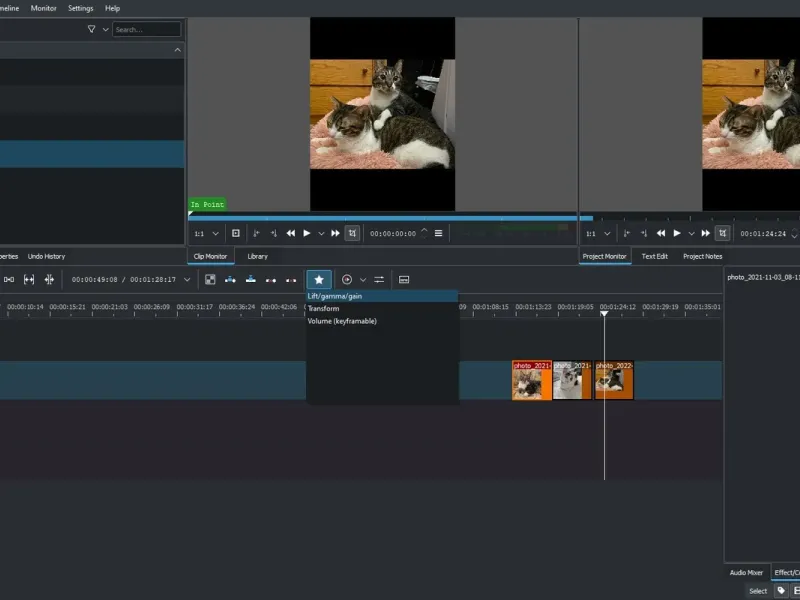Open the Clip Monitor 1:1 zoom dropdown

tap(215, 234)
